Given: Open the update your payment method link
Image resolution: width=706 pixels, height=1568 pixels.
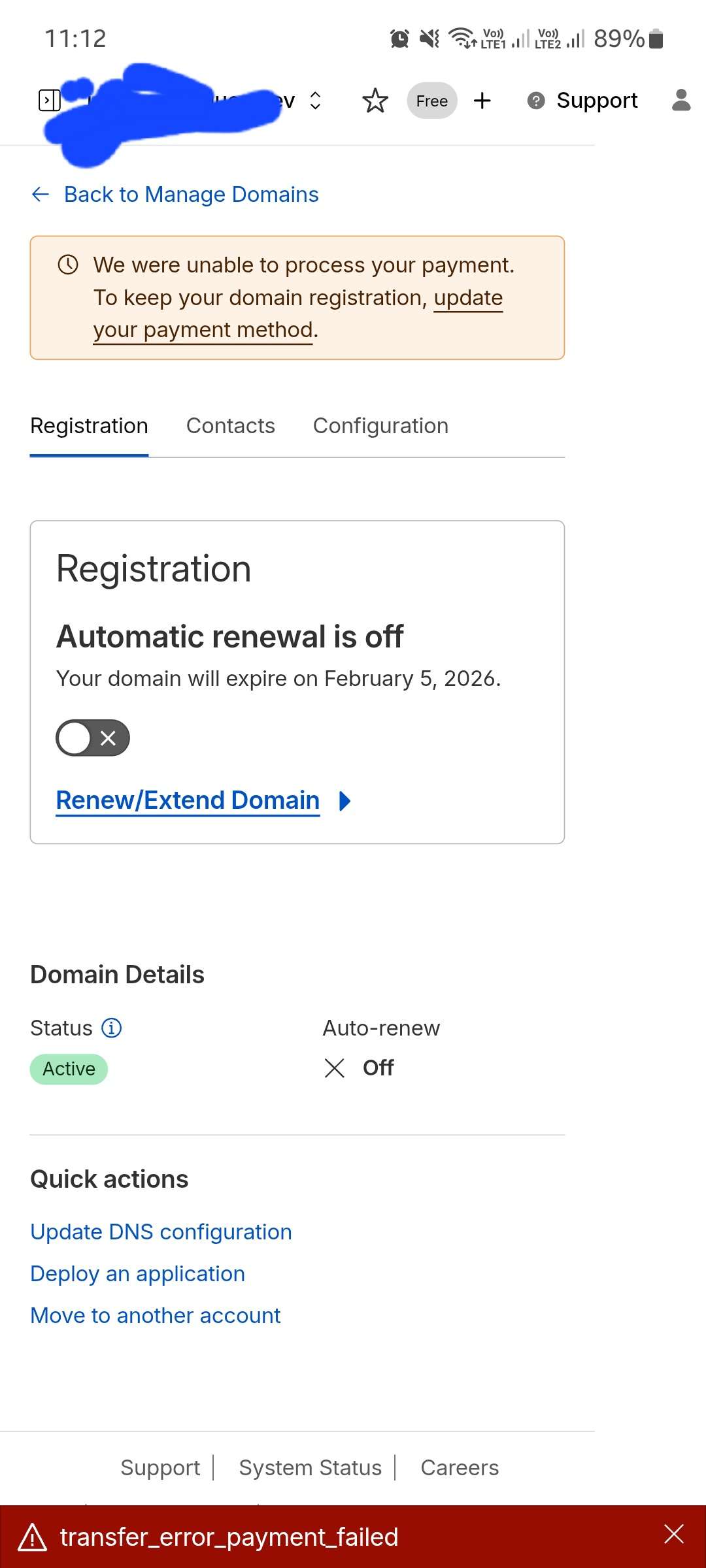Looking at the screenshot, I should [204, 331].
